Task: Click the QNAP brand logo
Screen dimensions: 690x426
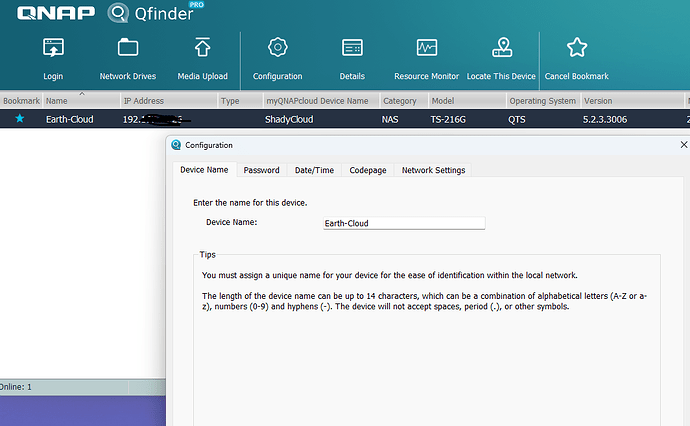Action: pos(55,13)
